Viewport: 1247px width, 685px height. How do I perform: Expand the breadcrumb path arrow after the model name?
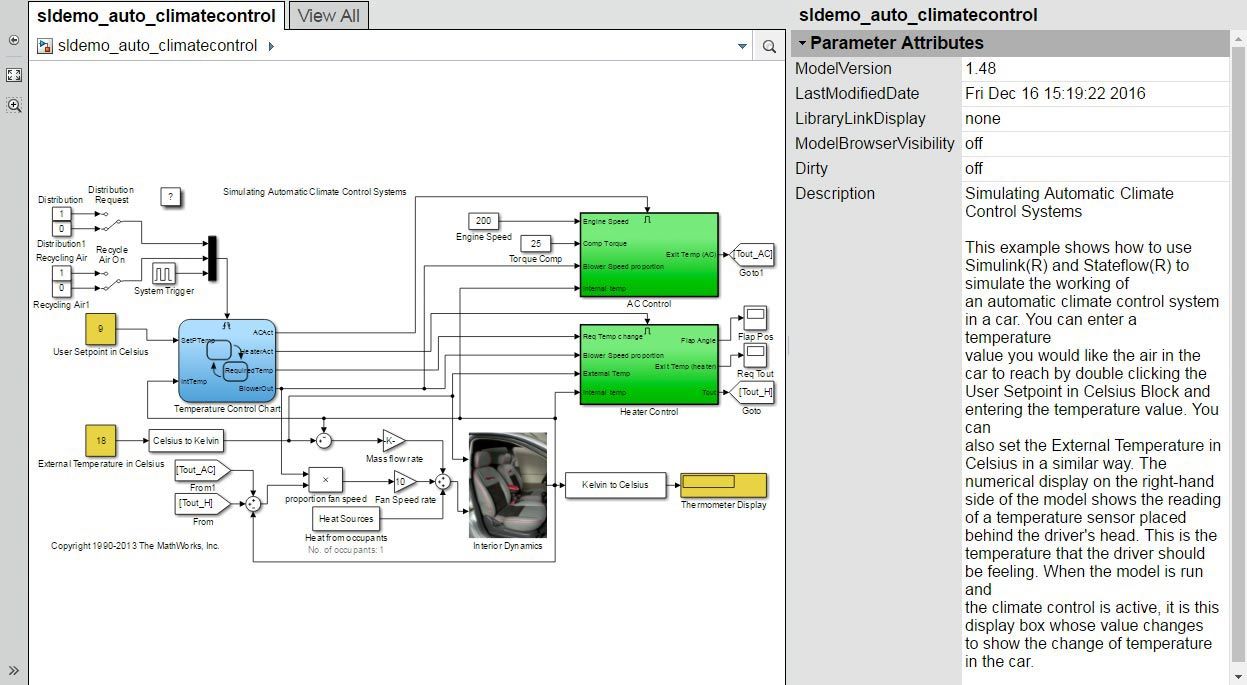pyautogui.click(x=271, y=46)
